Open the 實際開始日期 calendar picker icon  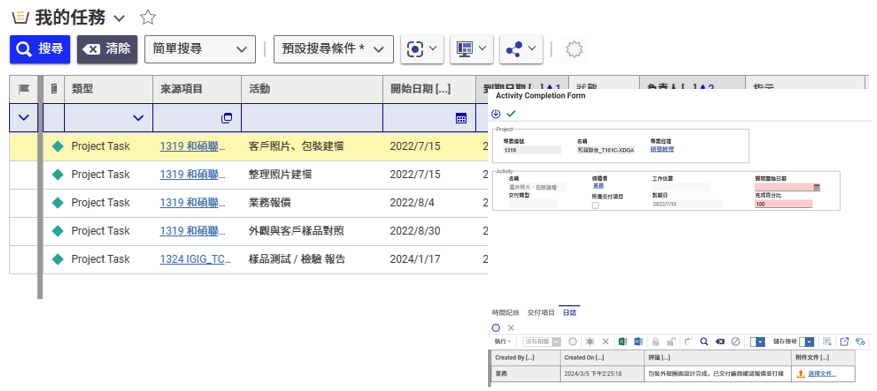coord(817,187)
